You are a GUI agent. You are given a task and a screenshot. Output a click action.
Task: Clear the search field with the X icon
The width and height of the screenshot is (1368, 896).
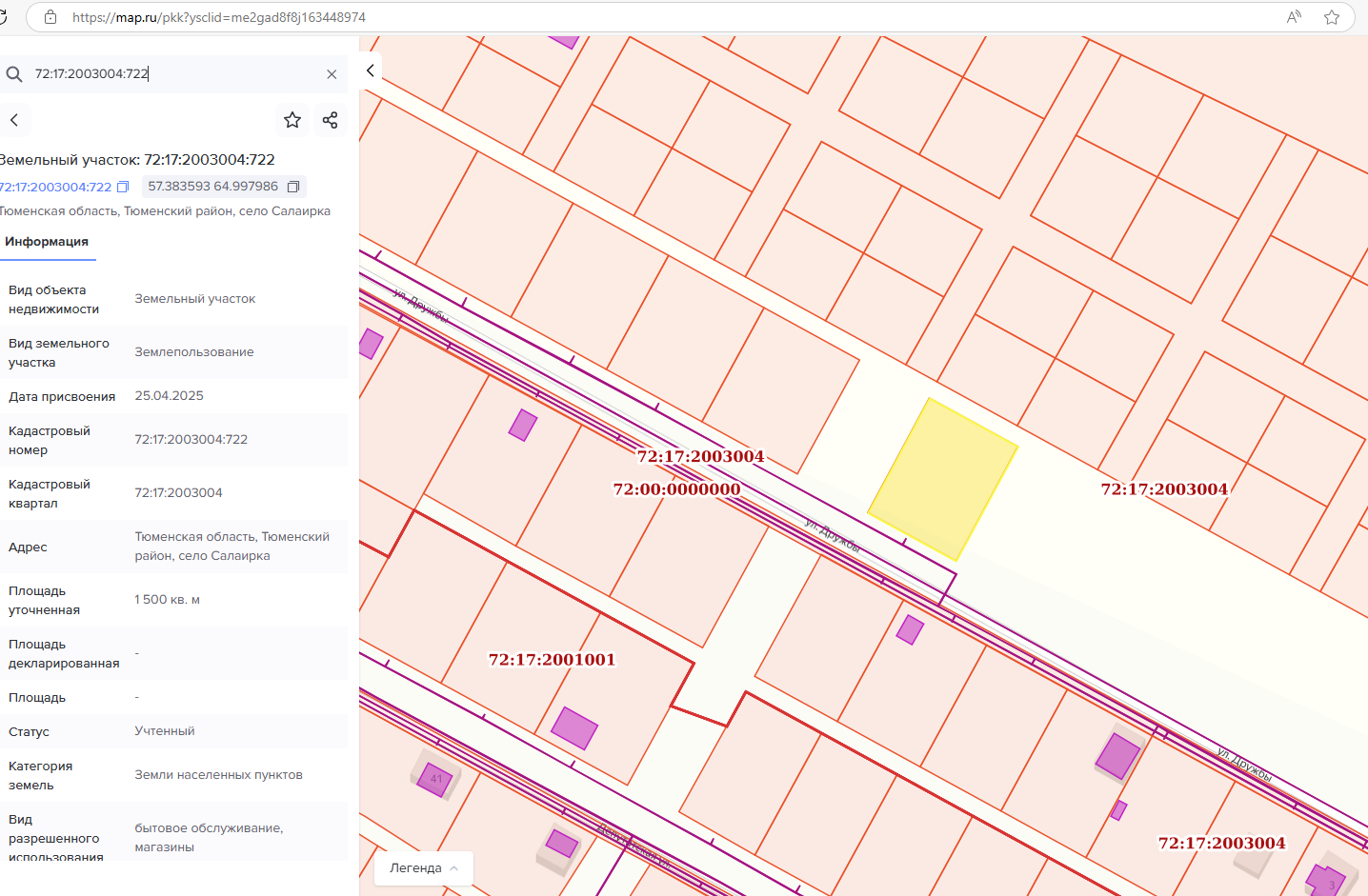click(x=332, y=74)
